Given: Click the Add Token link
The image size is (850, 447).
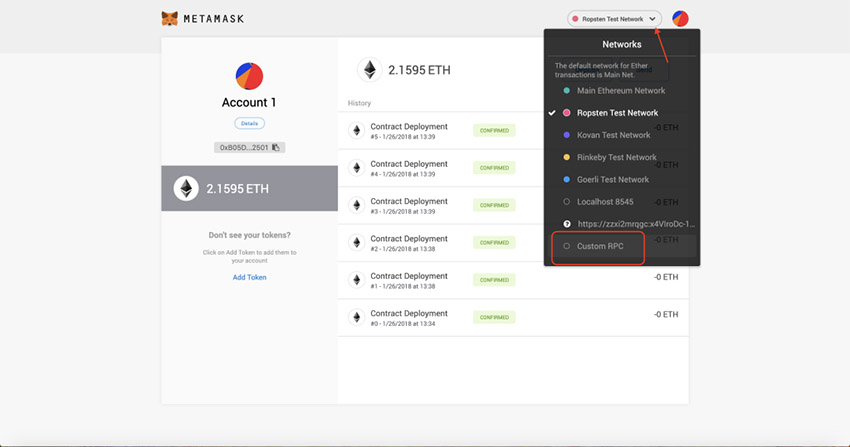Looking at the screenshot, I should point(249,277).
